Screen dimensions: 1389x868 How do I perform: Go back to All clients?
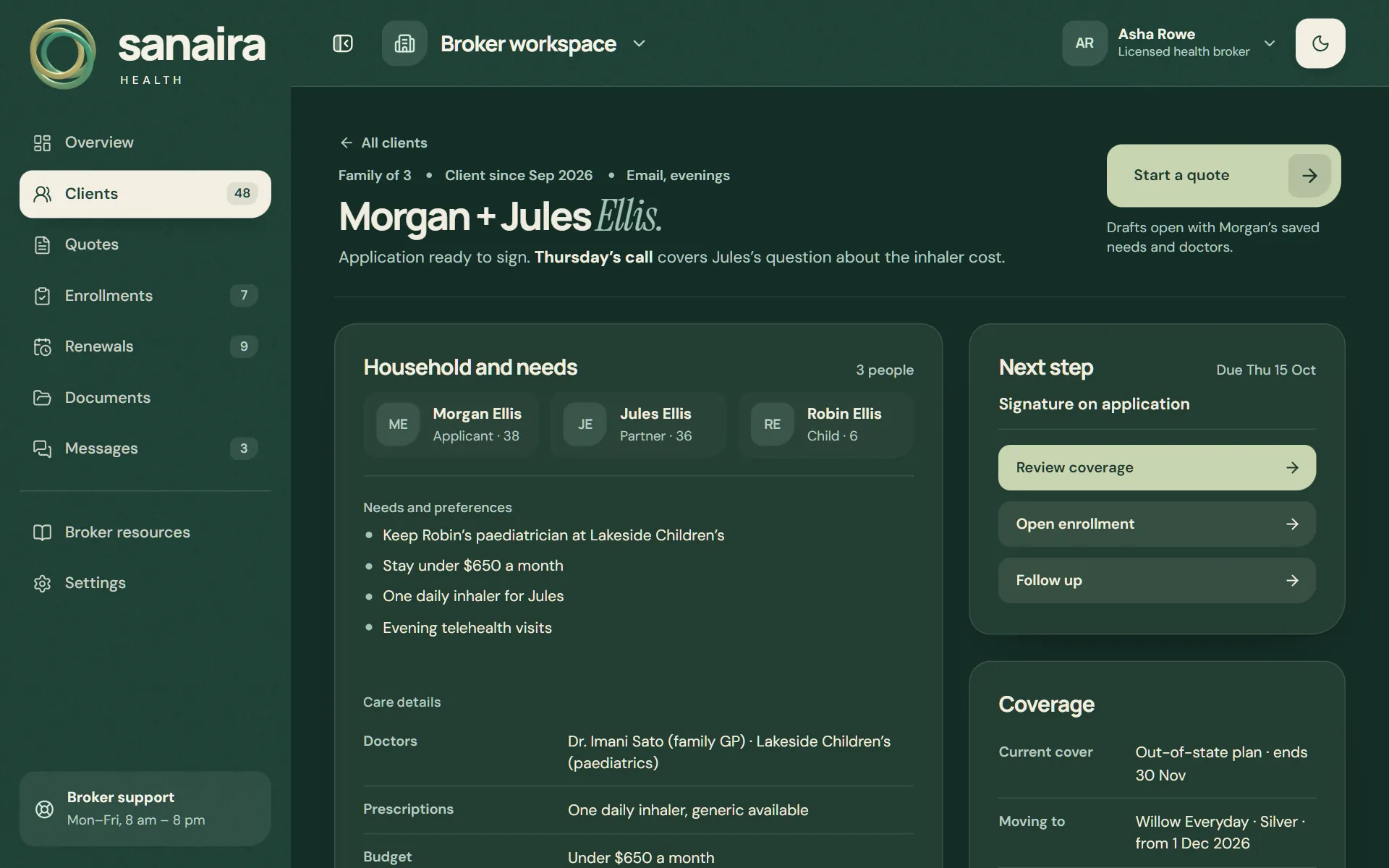tap(383, 142)
